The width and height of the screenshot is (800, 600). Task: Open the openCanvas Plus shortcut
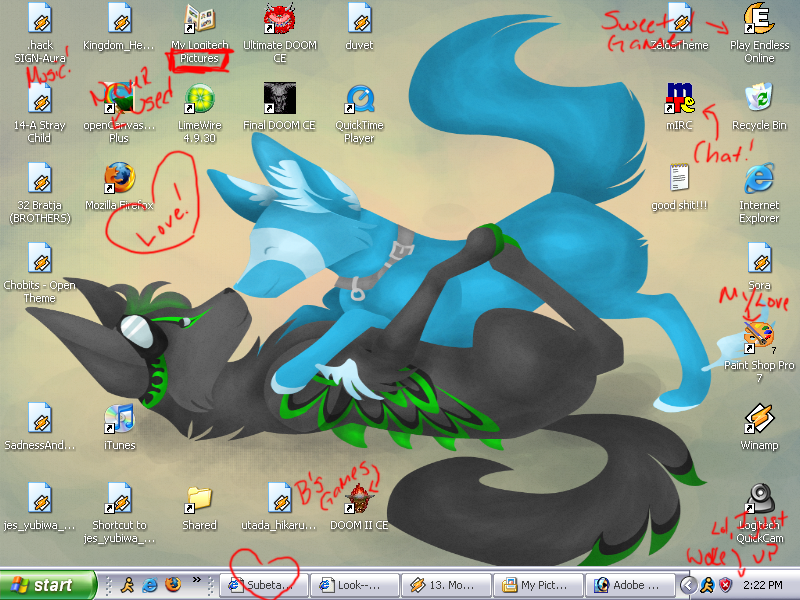tap(120, 98)
